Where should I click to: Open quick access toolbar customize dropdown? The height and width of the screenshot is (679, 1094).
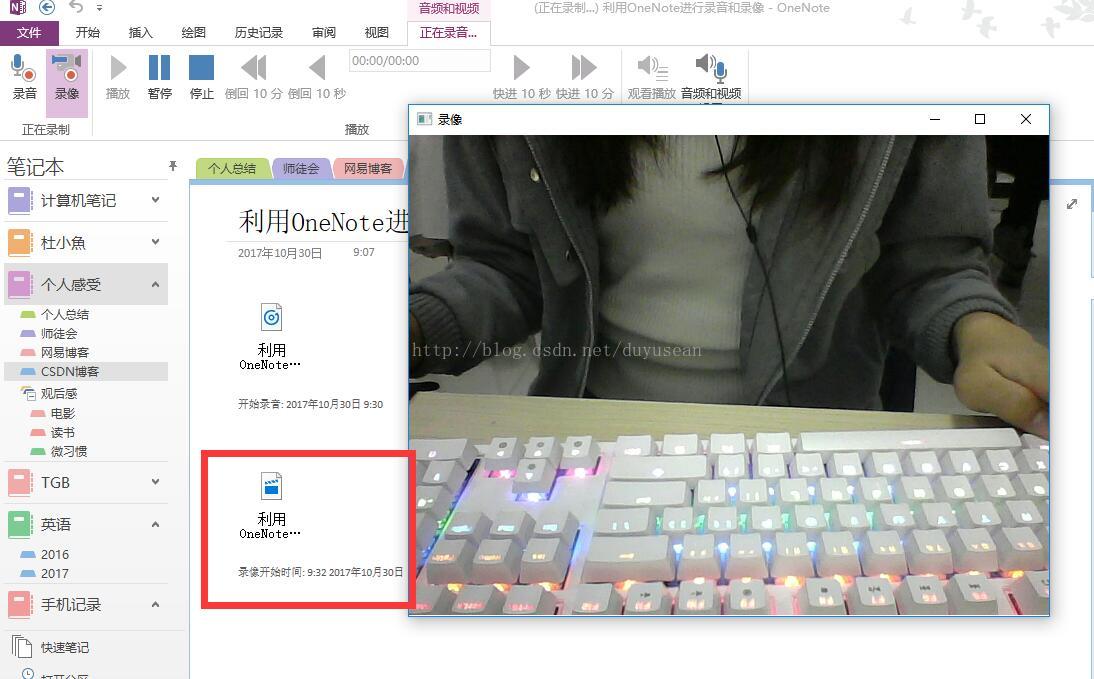point(99,8)
